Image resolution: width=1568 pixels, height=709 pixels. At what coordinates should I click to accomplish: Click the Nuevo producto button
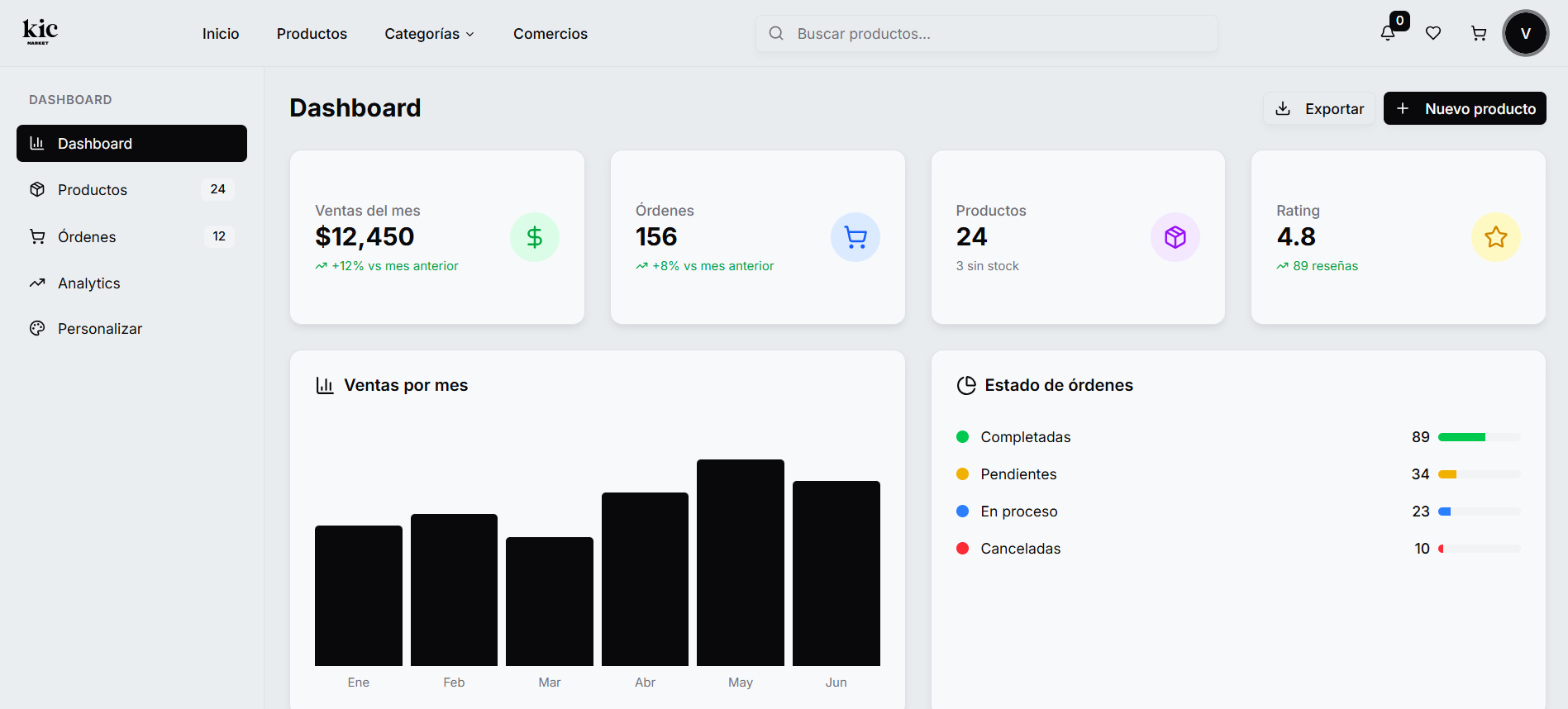1465,108
